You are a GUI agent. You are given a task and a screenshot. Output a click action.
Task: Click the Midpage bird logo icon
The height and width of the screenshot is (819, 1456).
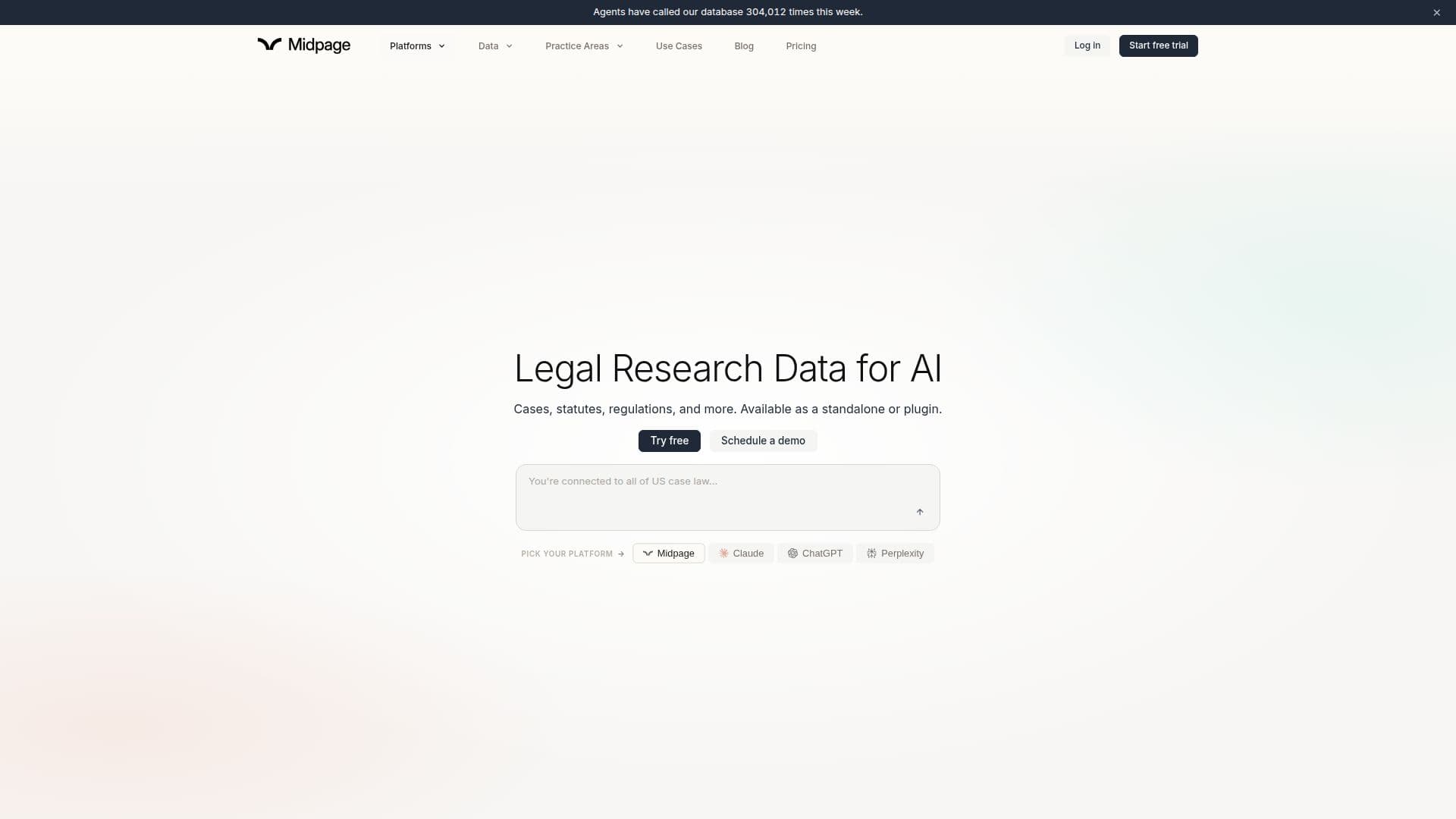point(269,45)
